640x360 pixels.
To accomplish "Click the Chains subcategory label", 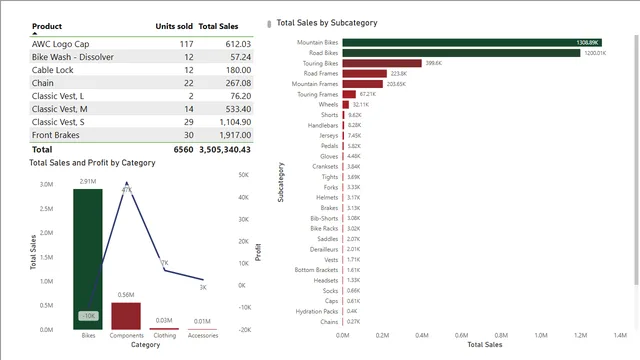I will (329, 322).
